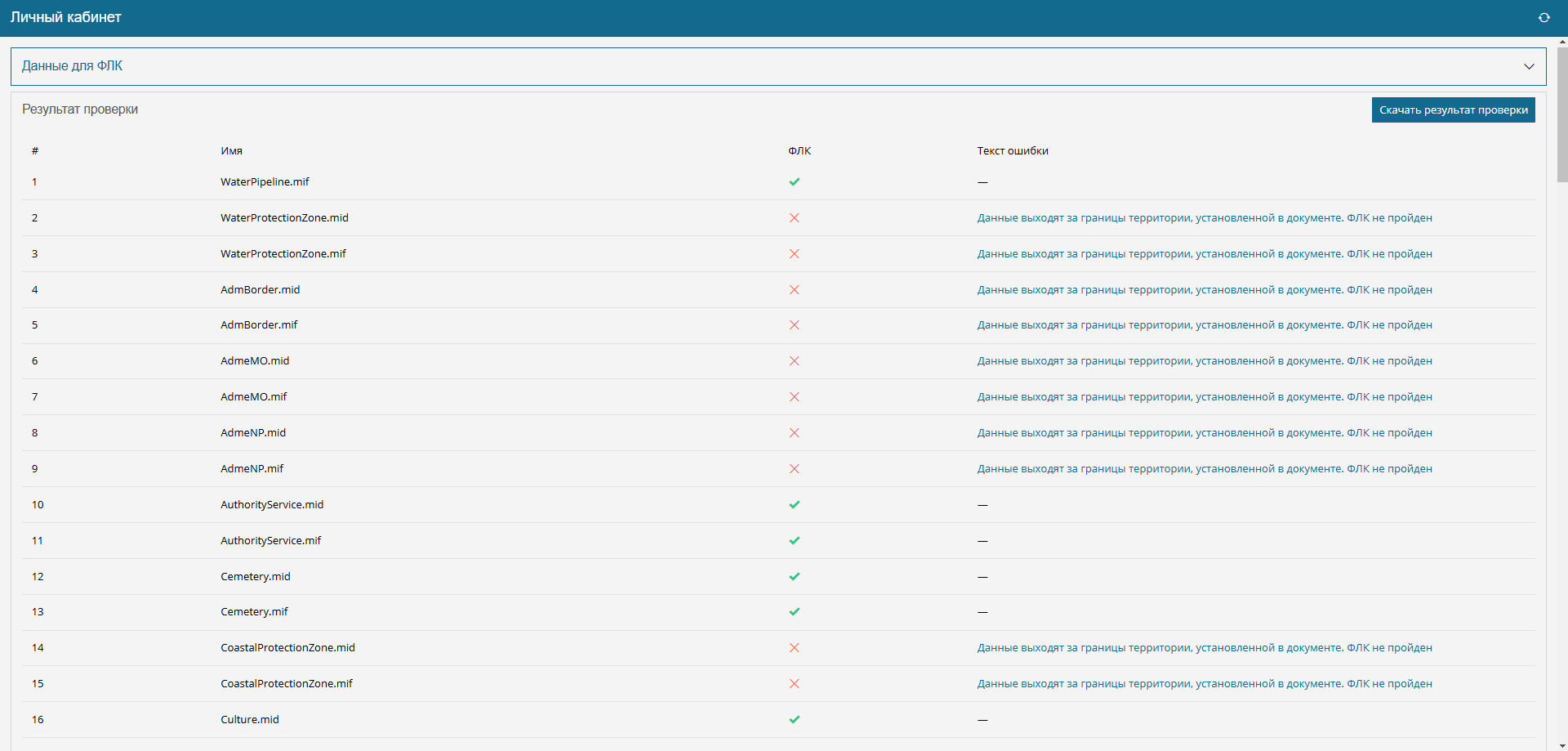
Task: Click the failed icon for AdmeMO.mid
Action: pos(794,361)
